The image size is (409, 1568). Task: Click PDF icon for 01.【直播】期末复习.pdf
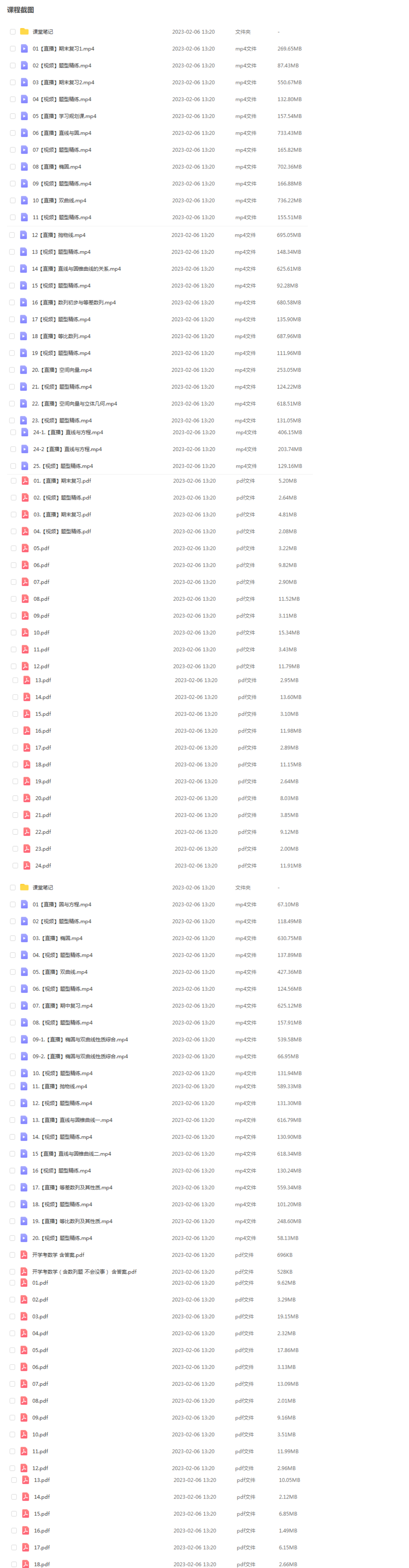pos(25,481)
